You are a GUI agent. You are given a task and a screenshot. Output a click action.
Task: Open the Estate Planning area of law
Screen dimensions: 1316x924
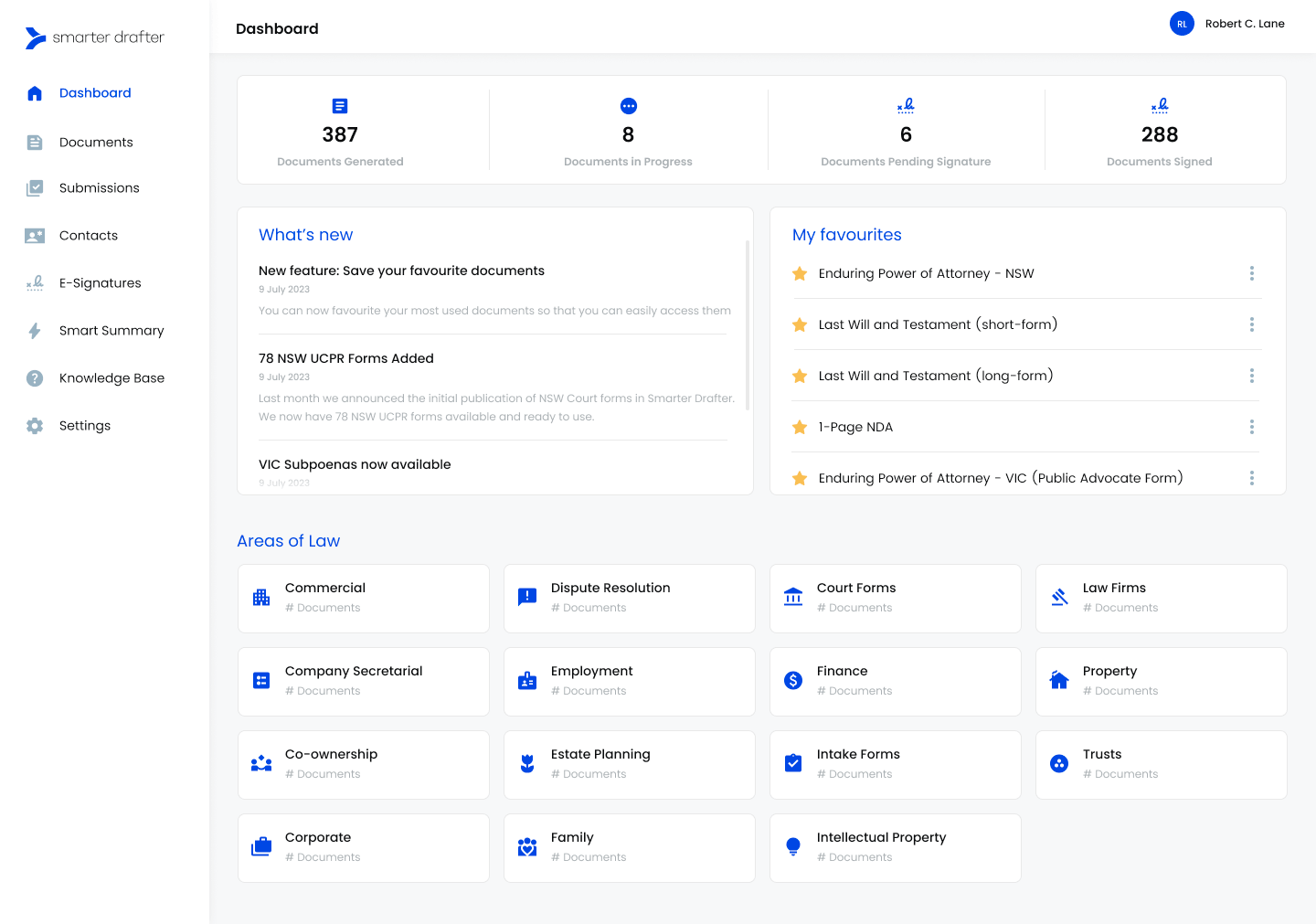629,764
